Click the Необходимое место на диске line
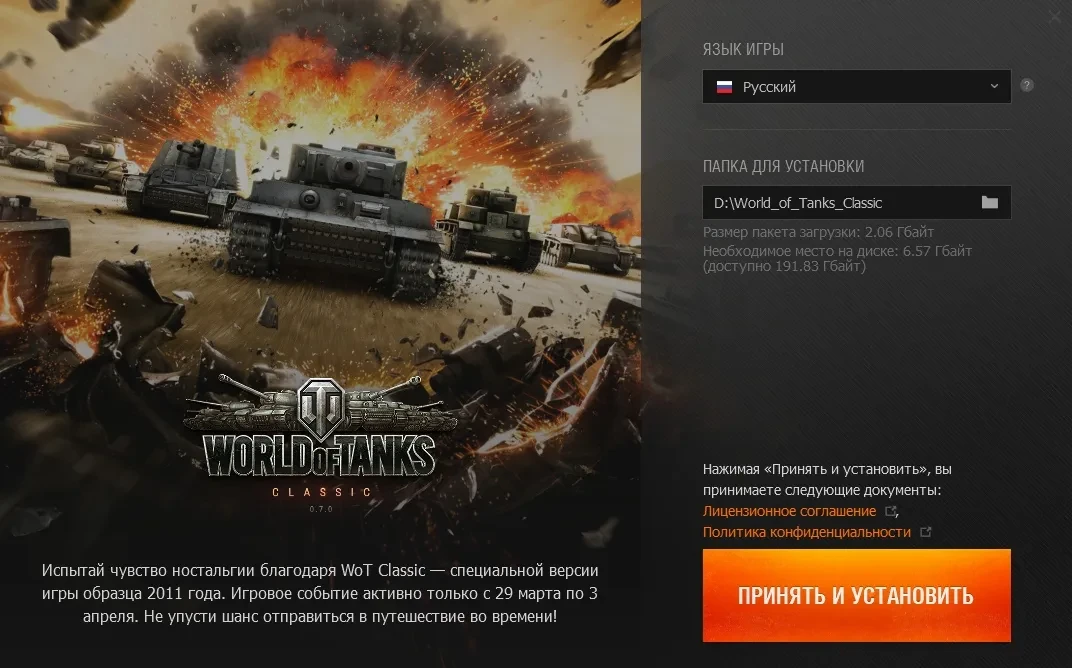This screenshot has width=1072, height=668. pos(838,258)
